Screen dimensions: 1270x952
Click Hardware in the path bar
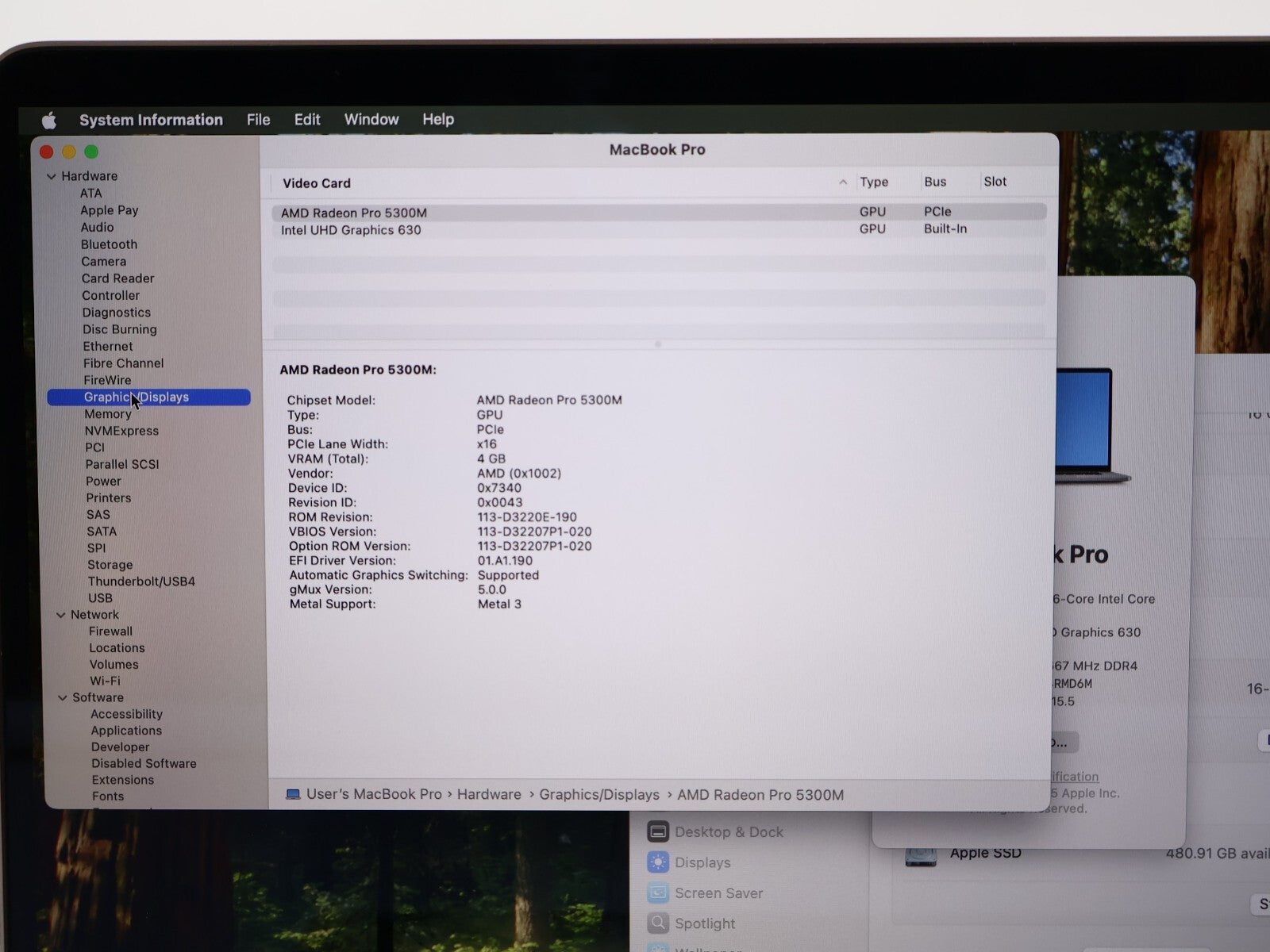click(x=489, y=794)
